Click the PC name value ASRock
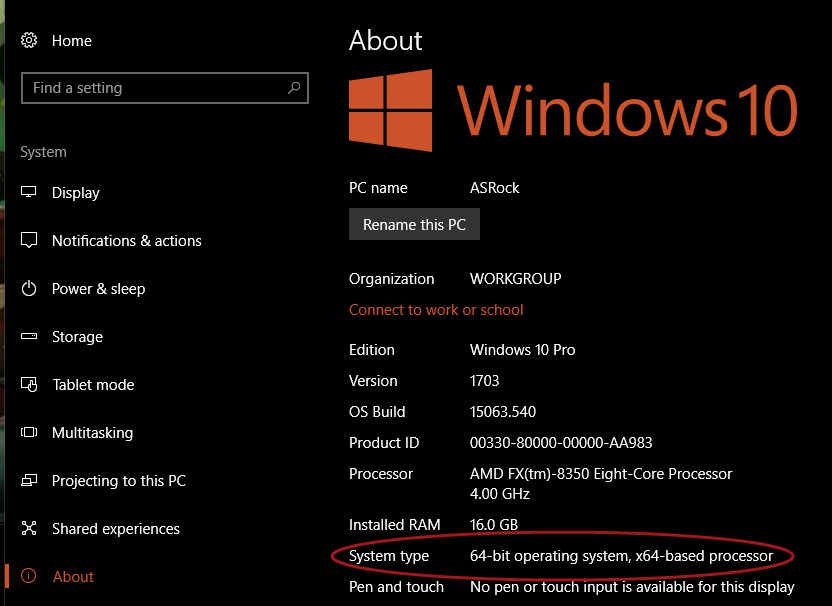This screenshot has width=832, height=606. click(495, 188)
